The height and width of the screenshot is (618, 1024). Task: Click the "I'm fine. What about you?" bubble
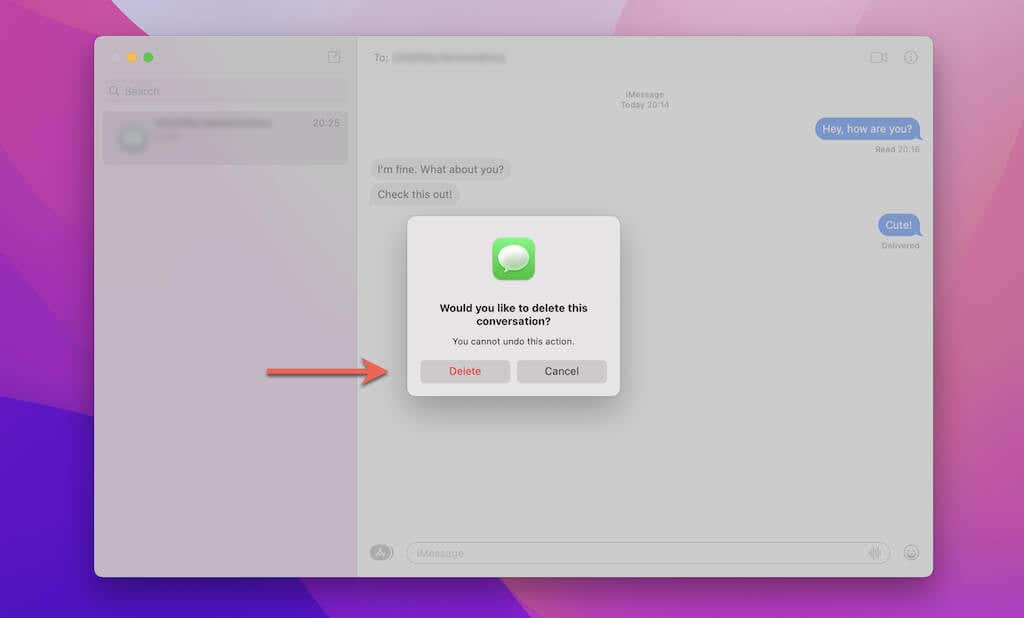coord(441,169)
